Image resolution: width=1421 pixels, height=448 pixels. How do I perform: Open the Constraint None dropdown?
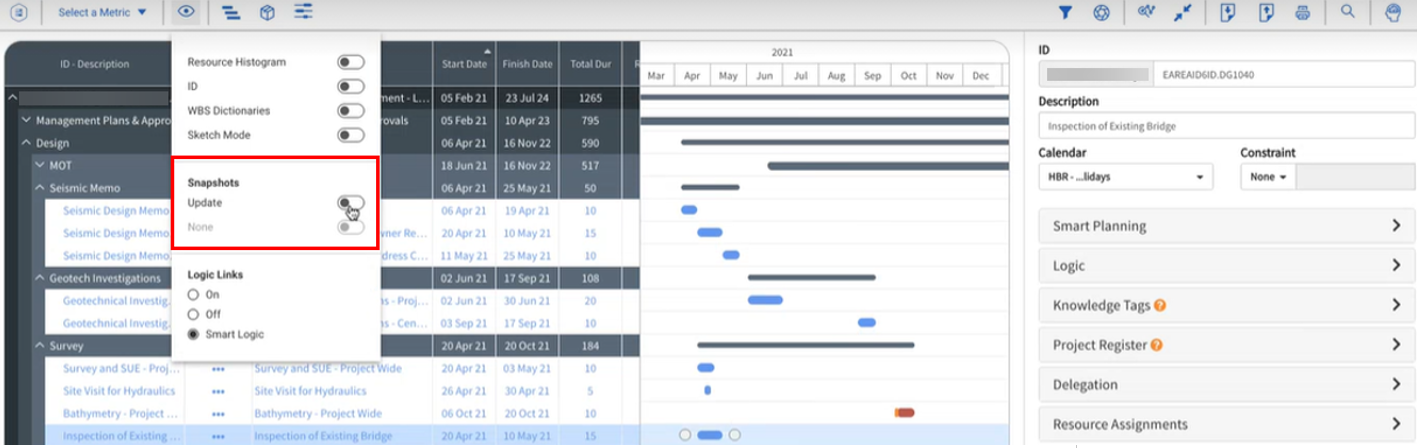pos(1268,176)
